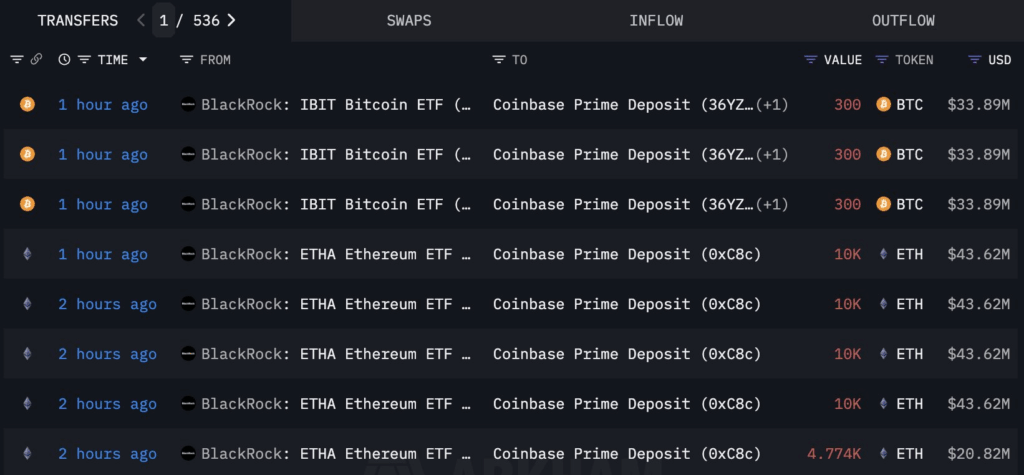Click the FROM column filter icon

click(x=186, y=60)
